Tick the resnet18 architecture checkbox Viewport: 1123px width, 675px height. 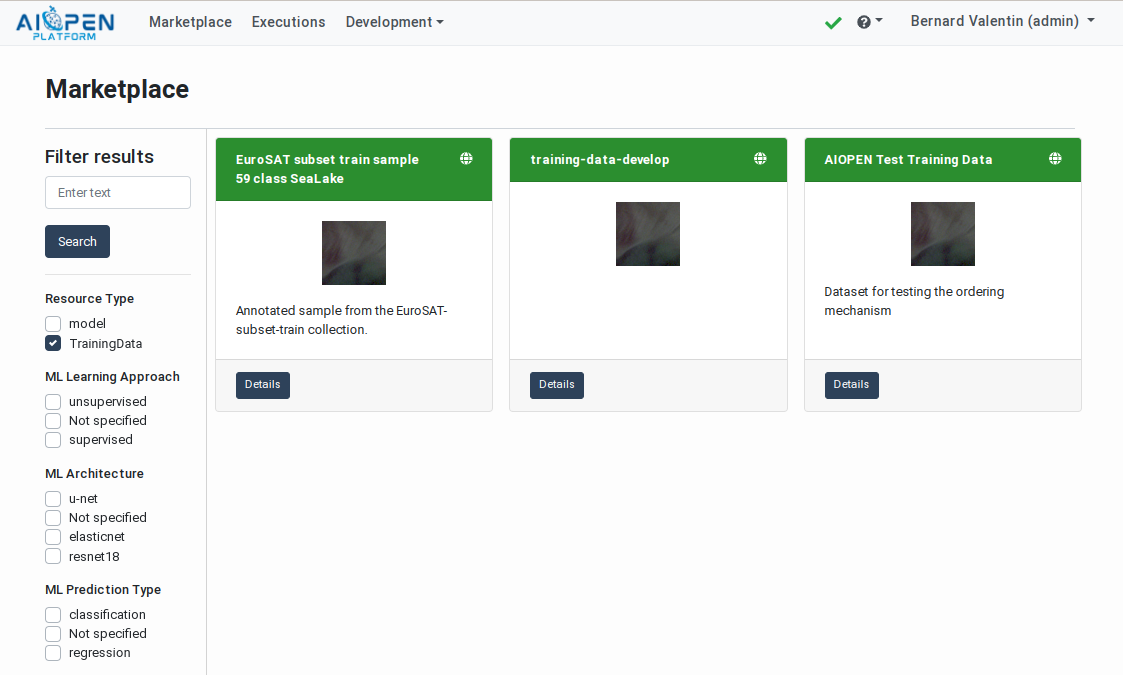[53, 556]
